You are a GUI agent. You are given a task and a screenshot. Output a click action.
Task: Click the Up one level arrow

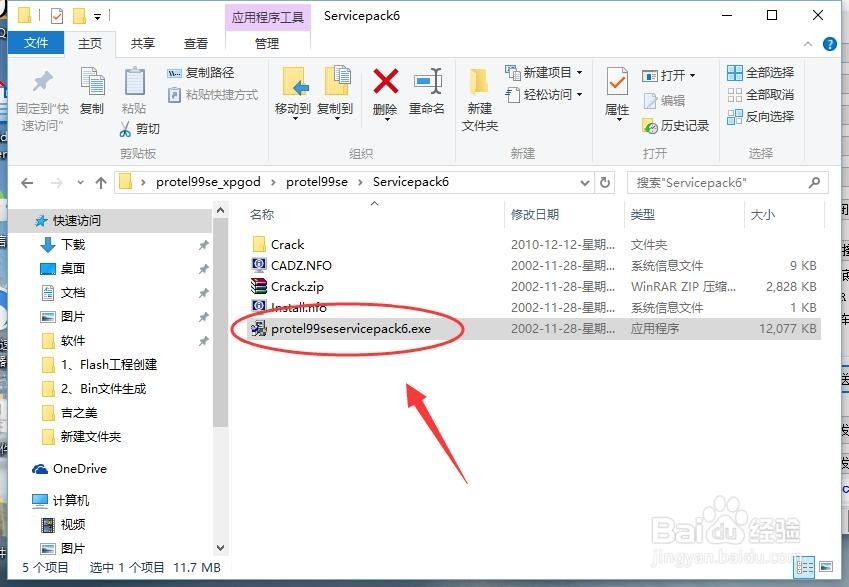point(101,183)
